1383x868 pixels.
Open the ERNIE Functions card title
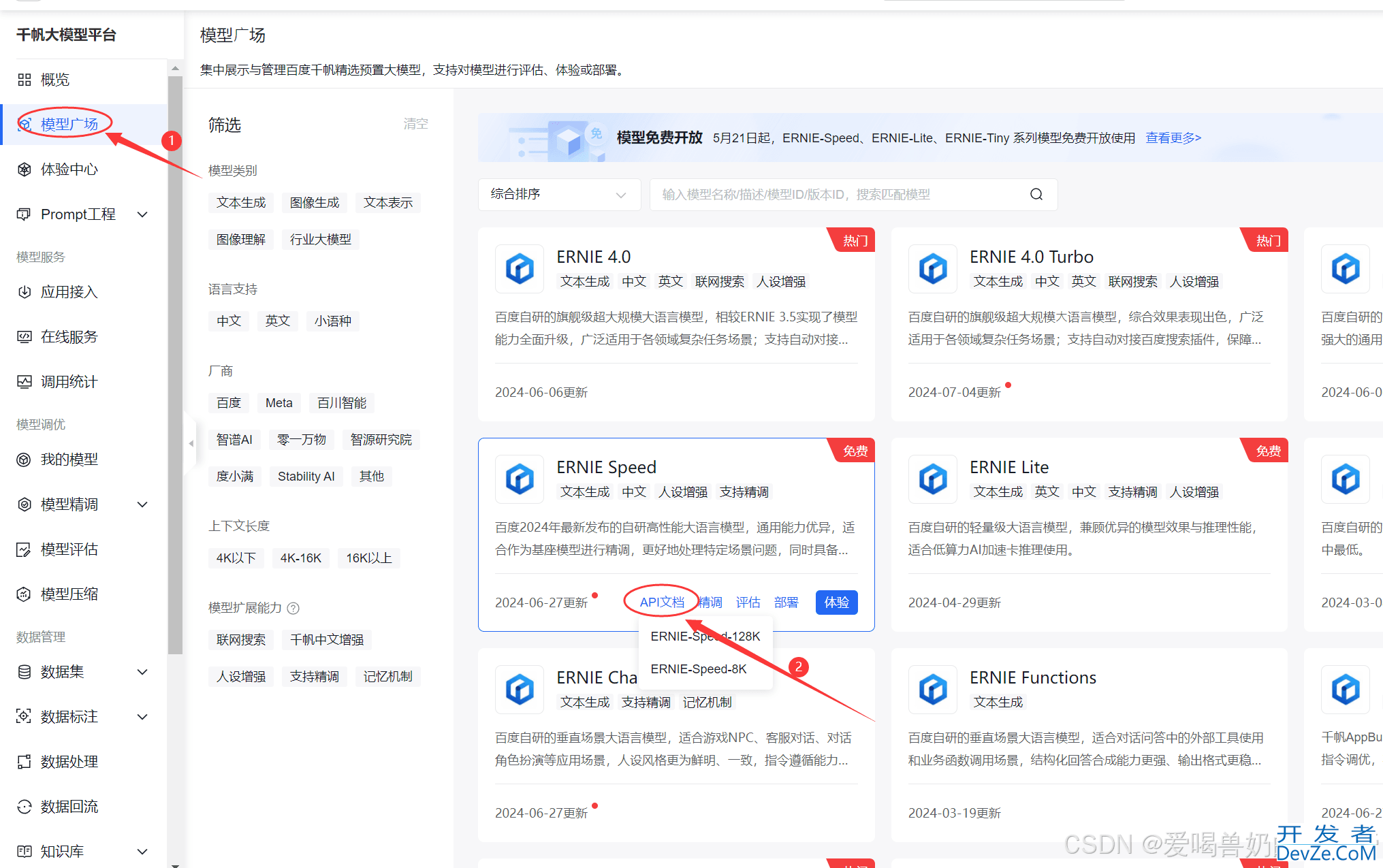click(1032, 678)
